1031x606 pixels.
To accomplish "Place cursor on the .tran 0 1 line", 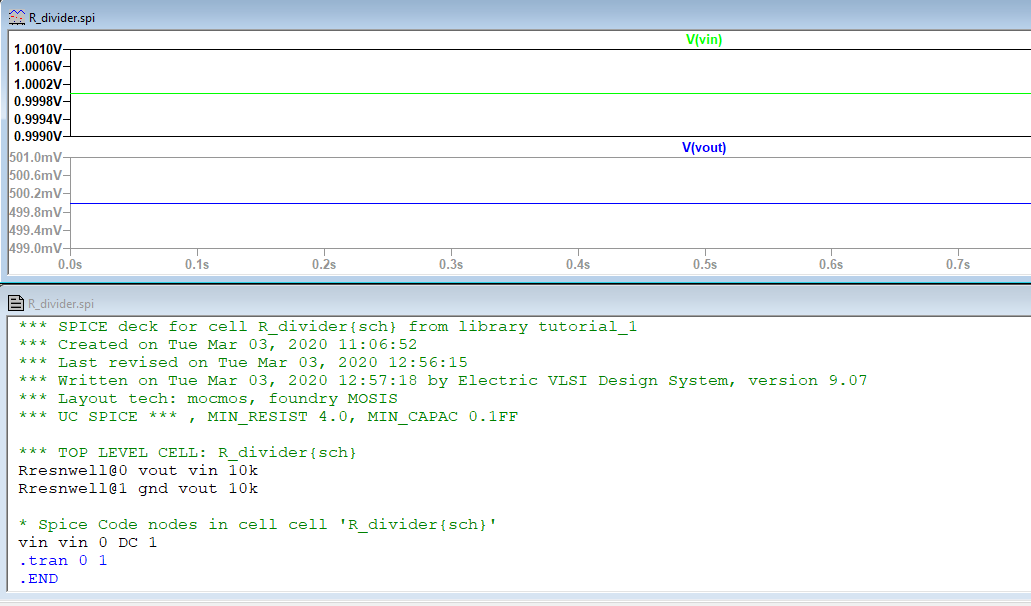I will [63, 561].
